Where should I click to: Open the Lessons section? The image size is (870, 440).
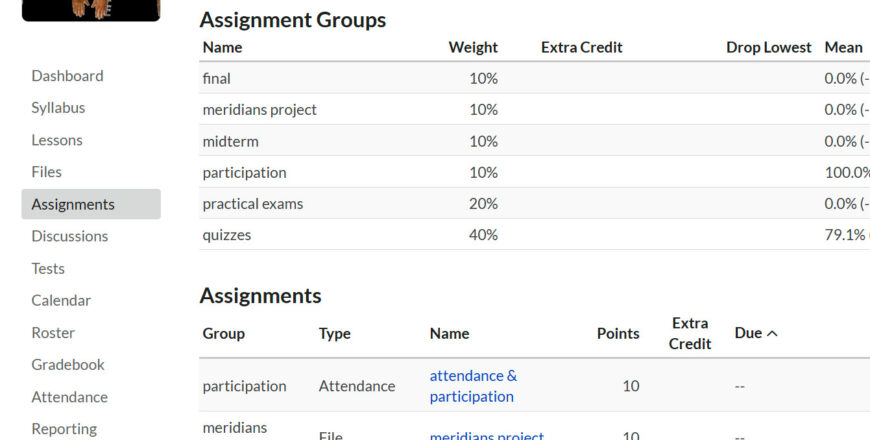point(57,140)
